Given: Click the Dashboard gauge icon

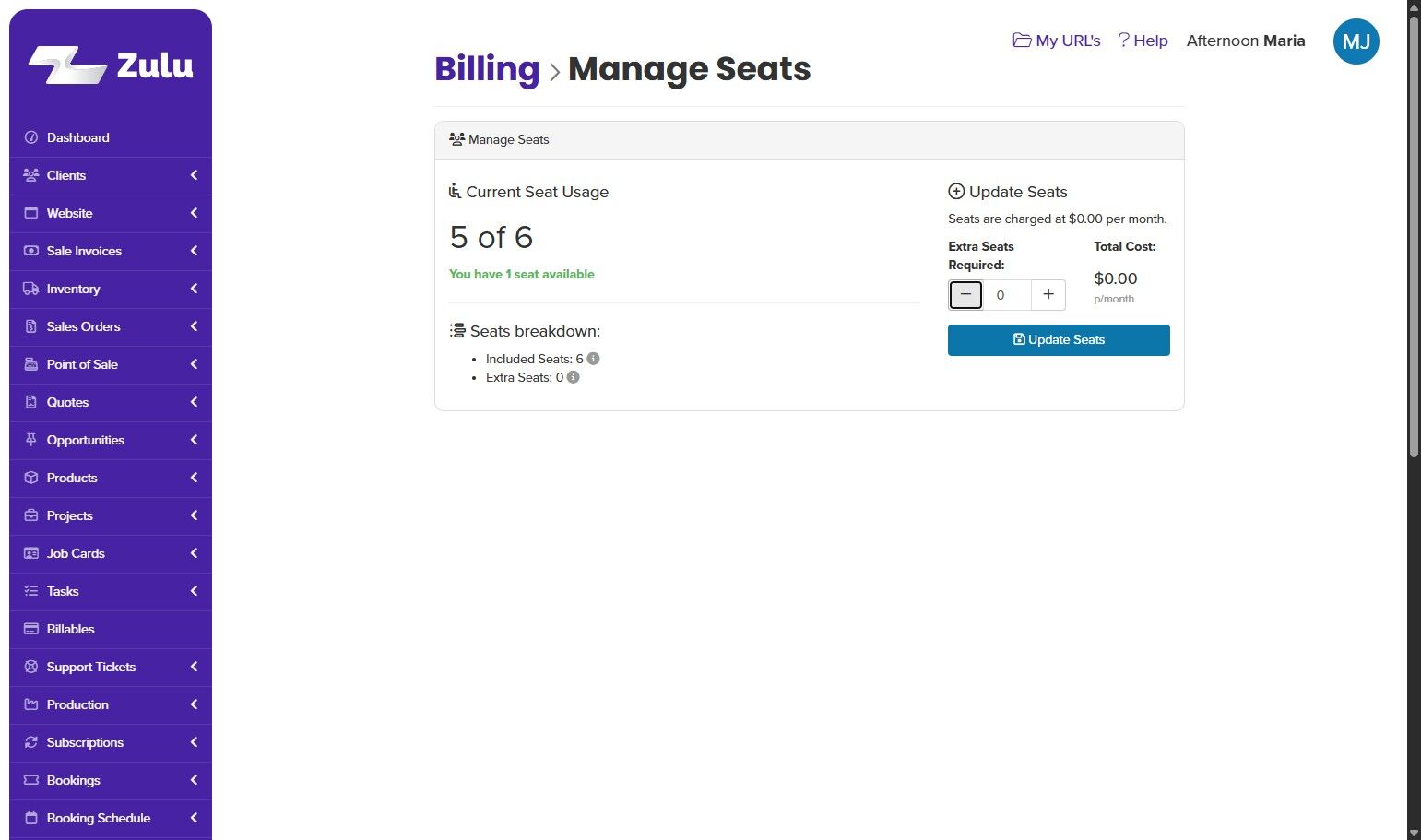Looking at the screenshot, I should click(31, 137).
